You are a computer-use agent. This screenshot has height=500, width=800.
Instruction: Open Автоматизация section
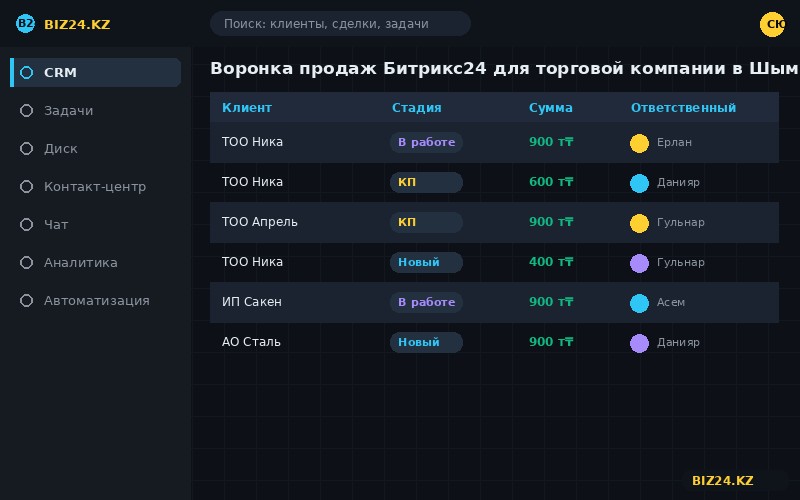click(x=95, y=301)
